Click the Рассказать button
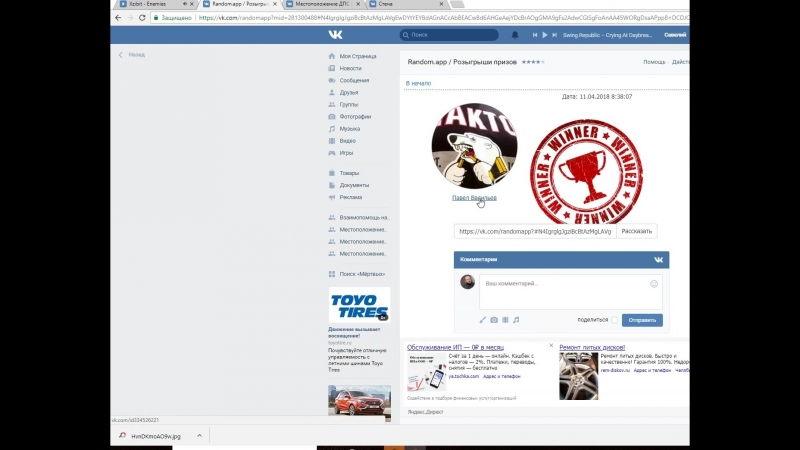 pyautogui.click(x=636, y=231)
